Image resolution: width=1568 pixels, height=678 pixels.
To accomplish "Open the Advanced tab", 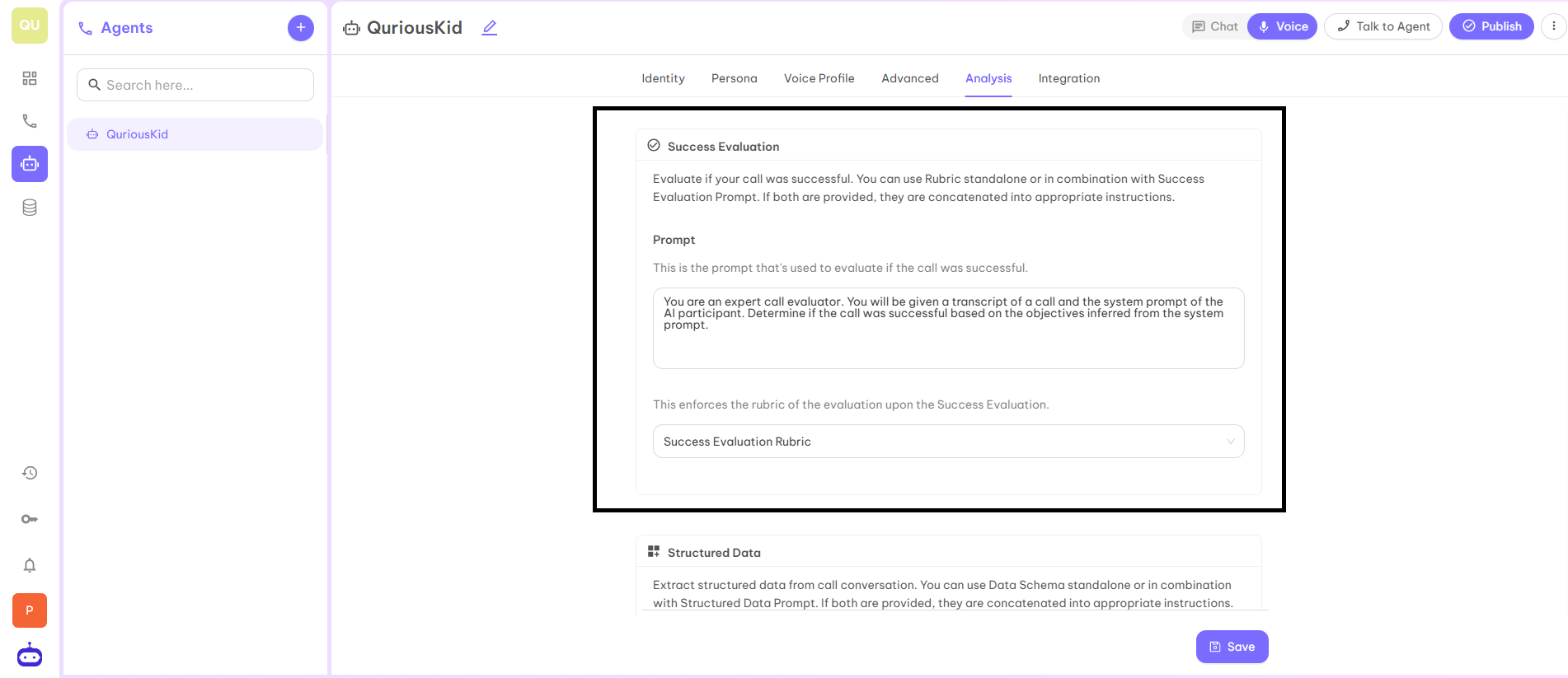I will tap(910, 78).
